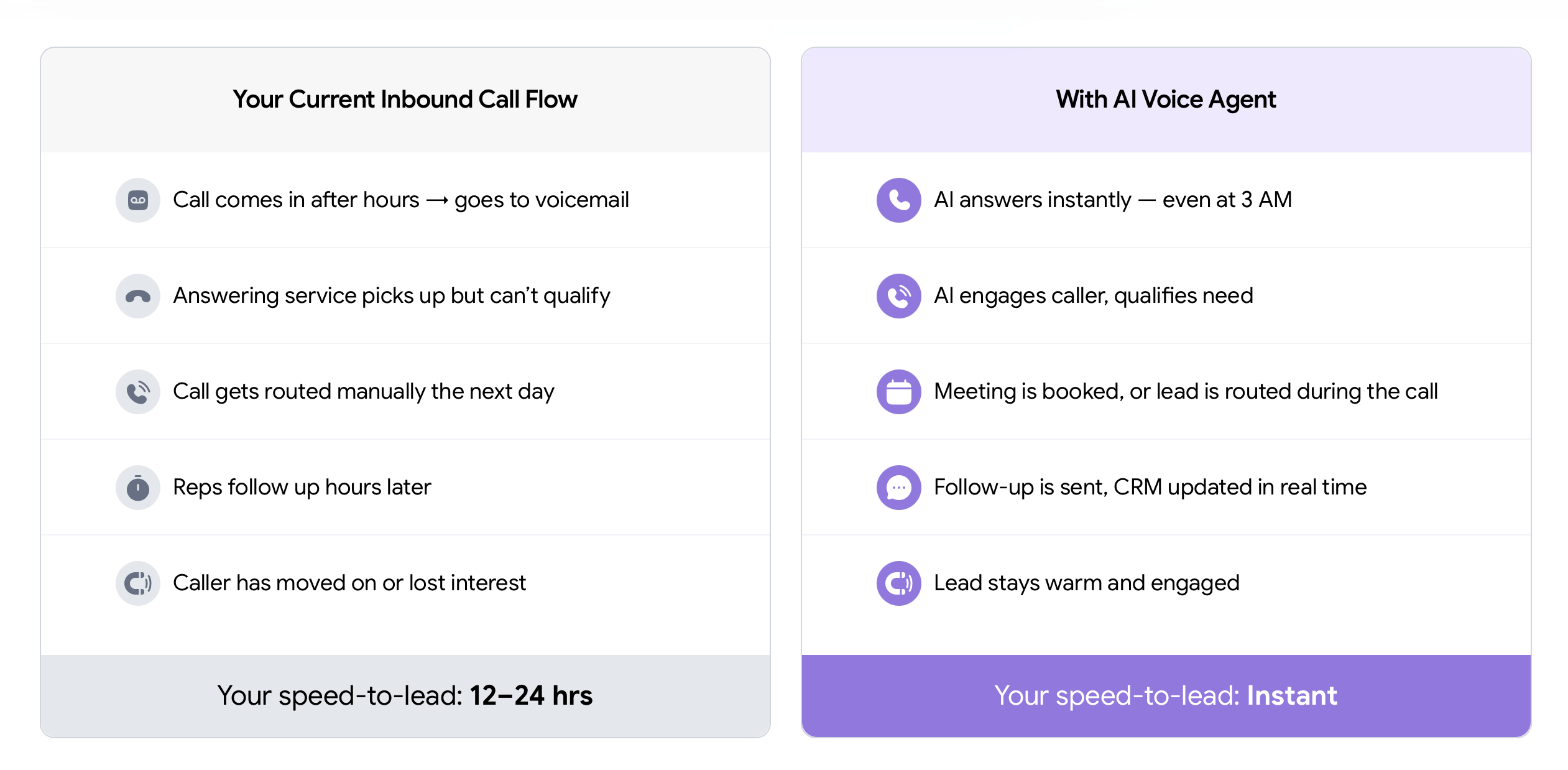Image resolution: width=1568 pixels, height=770 pixels.
Task: Click the hang-up phone icon for answering service
Action: click(x=138, y=296)
